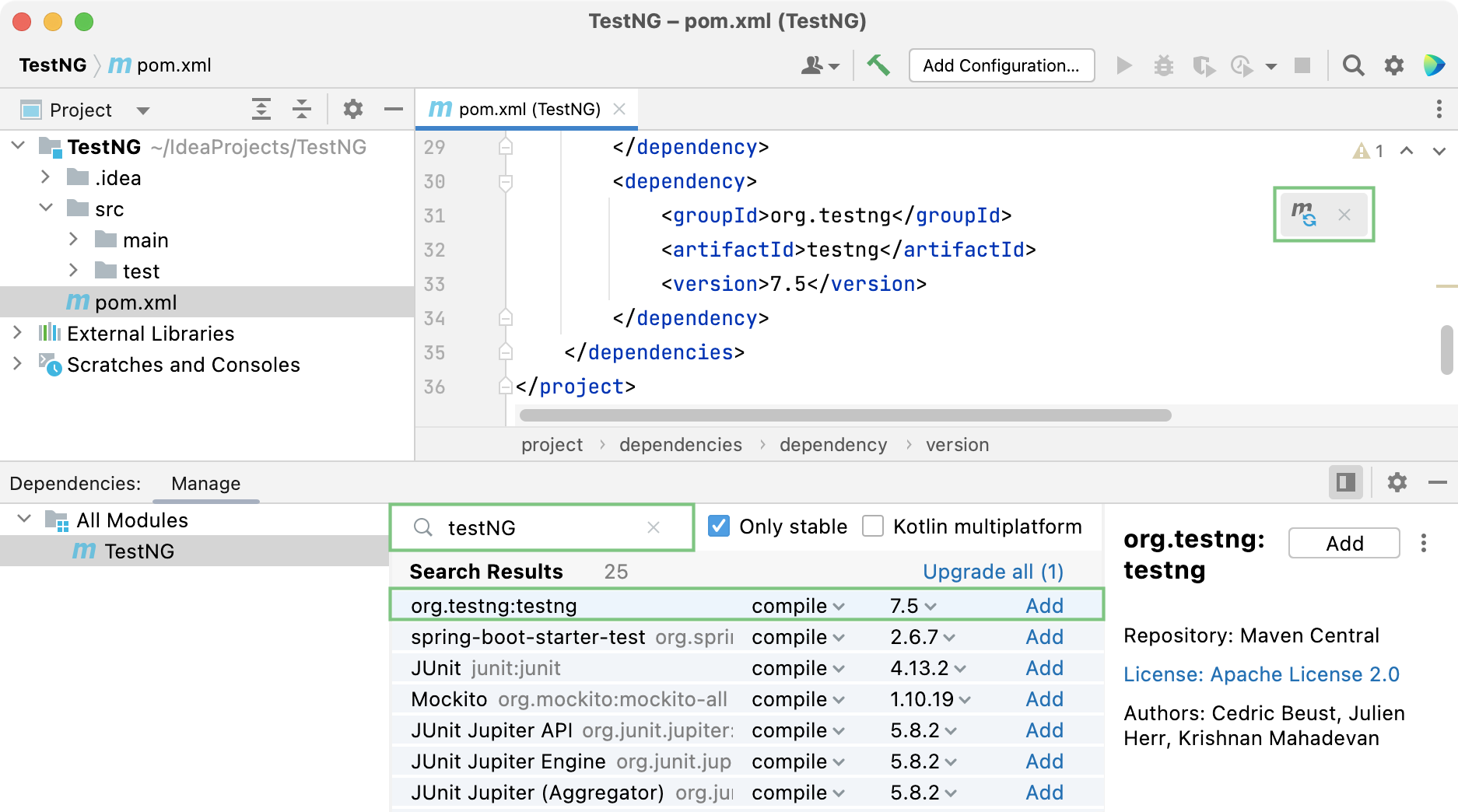Click version breadcrumb
This screenshot has width=1458, height=812.
click(958, 445)
